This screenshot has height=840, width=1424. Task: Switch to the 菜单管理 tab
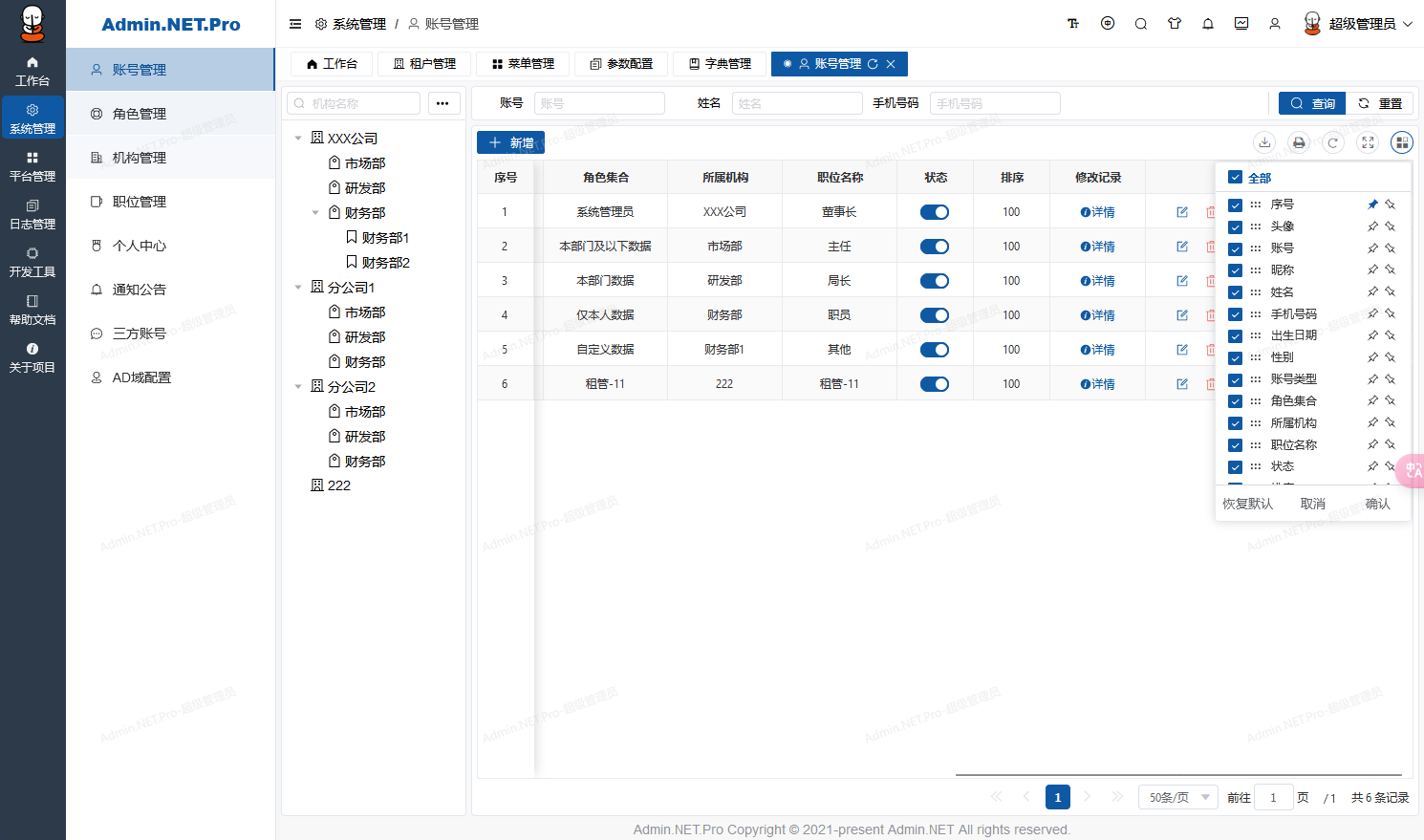coord(523,64)
